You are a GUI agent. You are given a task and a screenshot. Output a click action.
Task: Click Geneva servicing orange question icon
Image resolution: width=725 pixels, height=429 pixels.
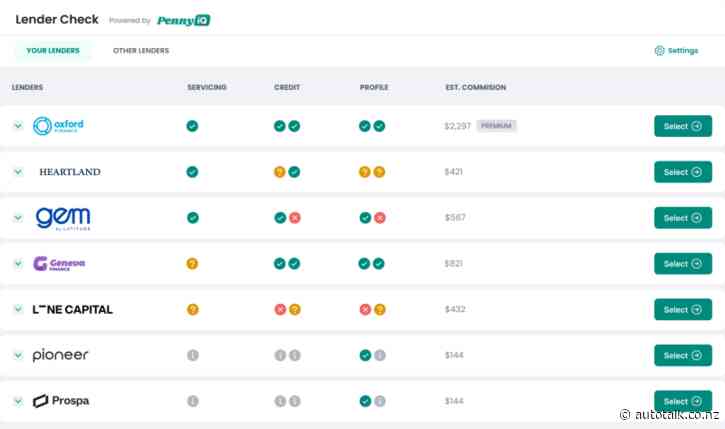tap(192, 264)
